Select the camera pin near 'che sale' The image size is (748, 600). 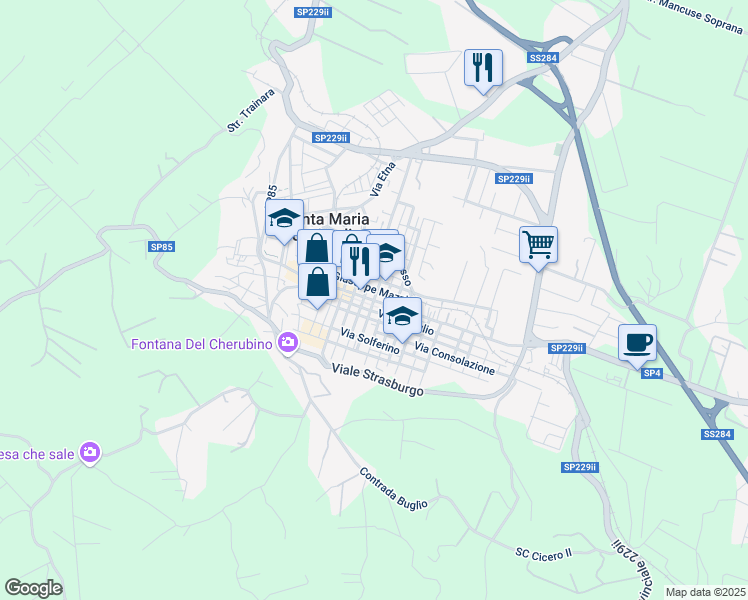[90, 453]
